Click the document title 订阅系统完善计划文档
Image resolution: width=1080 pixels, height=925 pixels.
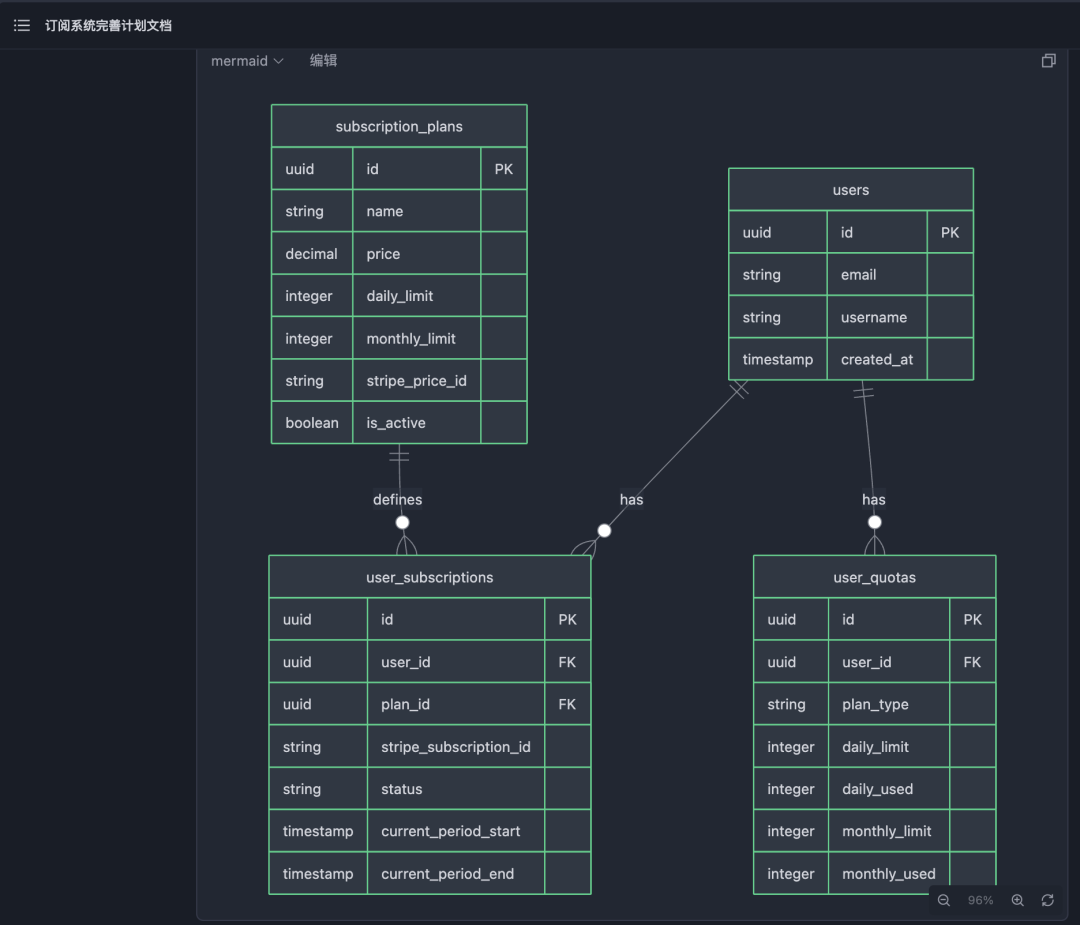[108, 25]
